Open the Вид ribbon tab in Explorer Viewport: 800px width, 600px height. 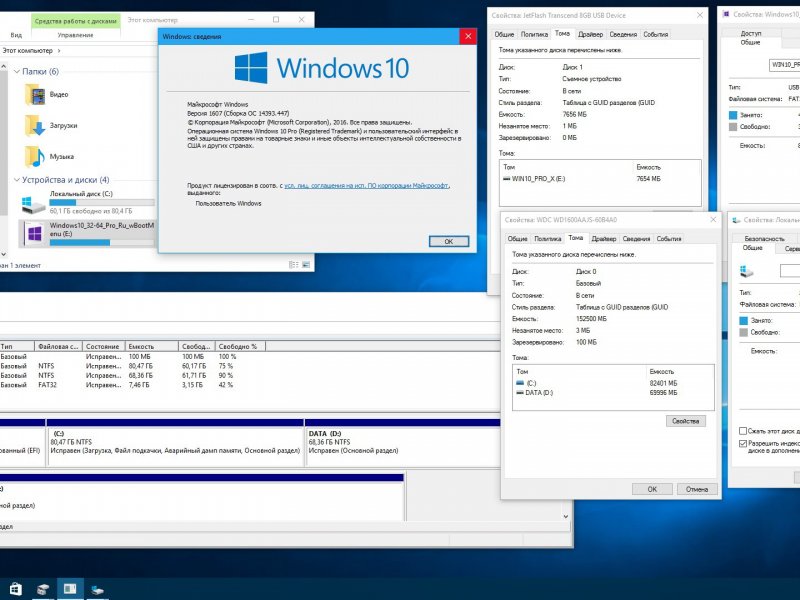point(16,35)
